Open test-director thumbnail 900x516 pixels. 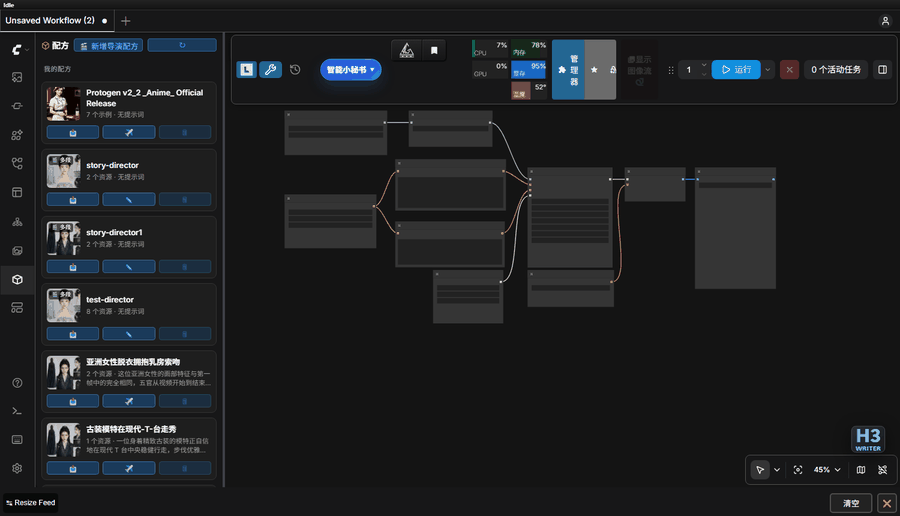[63, 305]
